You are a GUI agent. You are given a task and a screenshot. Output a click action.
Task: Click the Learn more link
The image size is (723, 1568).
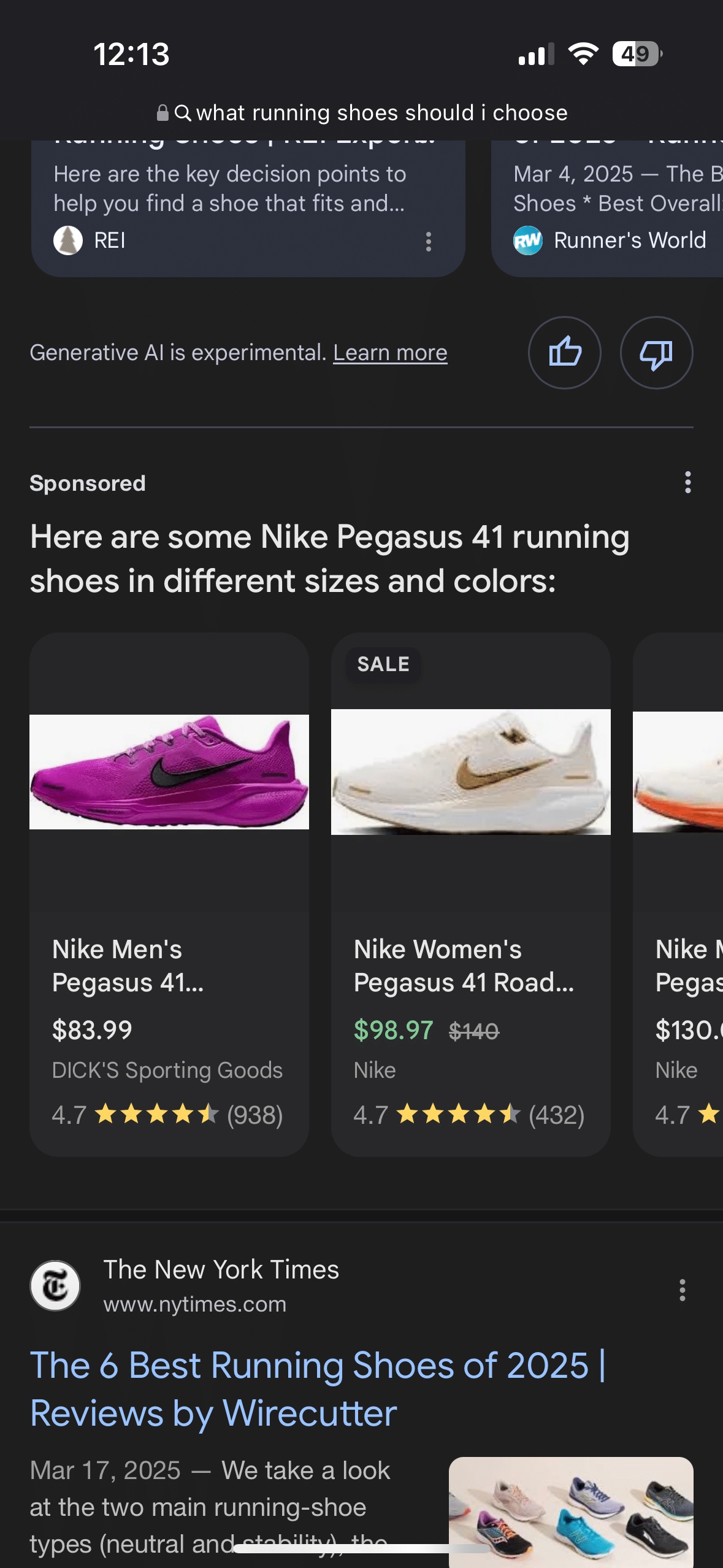click(x=390, y=353)
